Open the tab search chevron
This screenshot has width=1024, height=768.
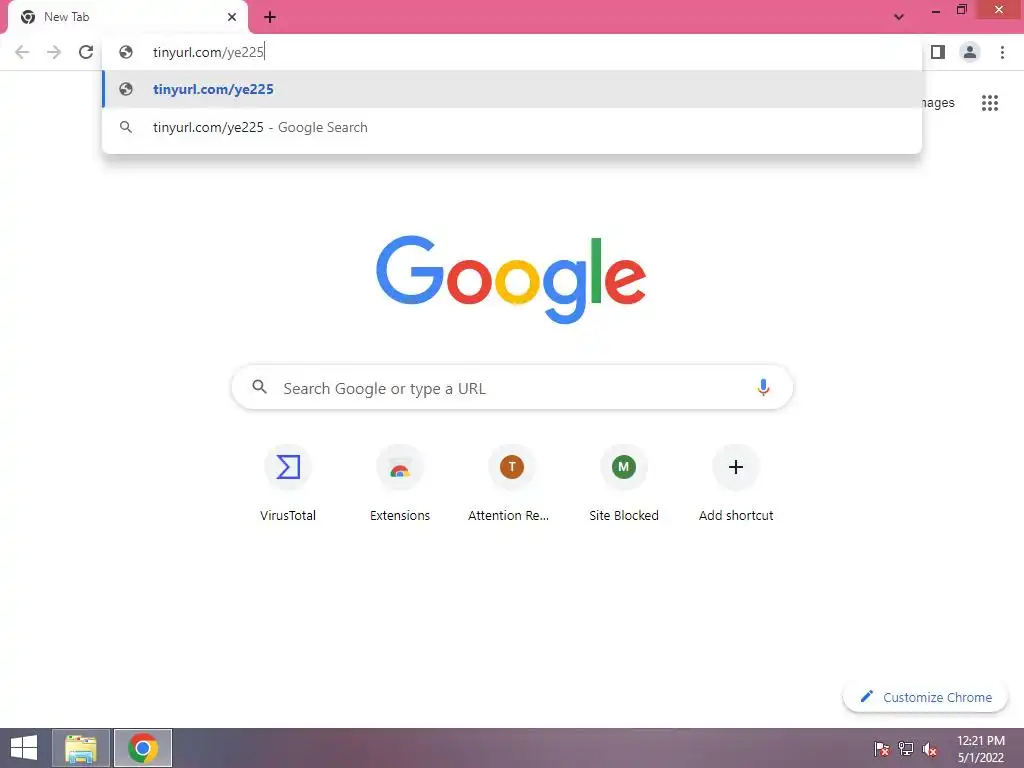point(899,17)
